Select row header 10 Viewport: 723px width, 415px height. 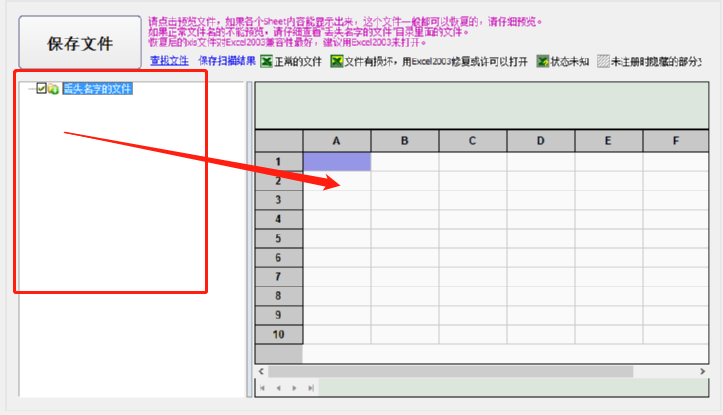tap(279, 334)
